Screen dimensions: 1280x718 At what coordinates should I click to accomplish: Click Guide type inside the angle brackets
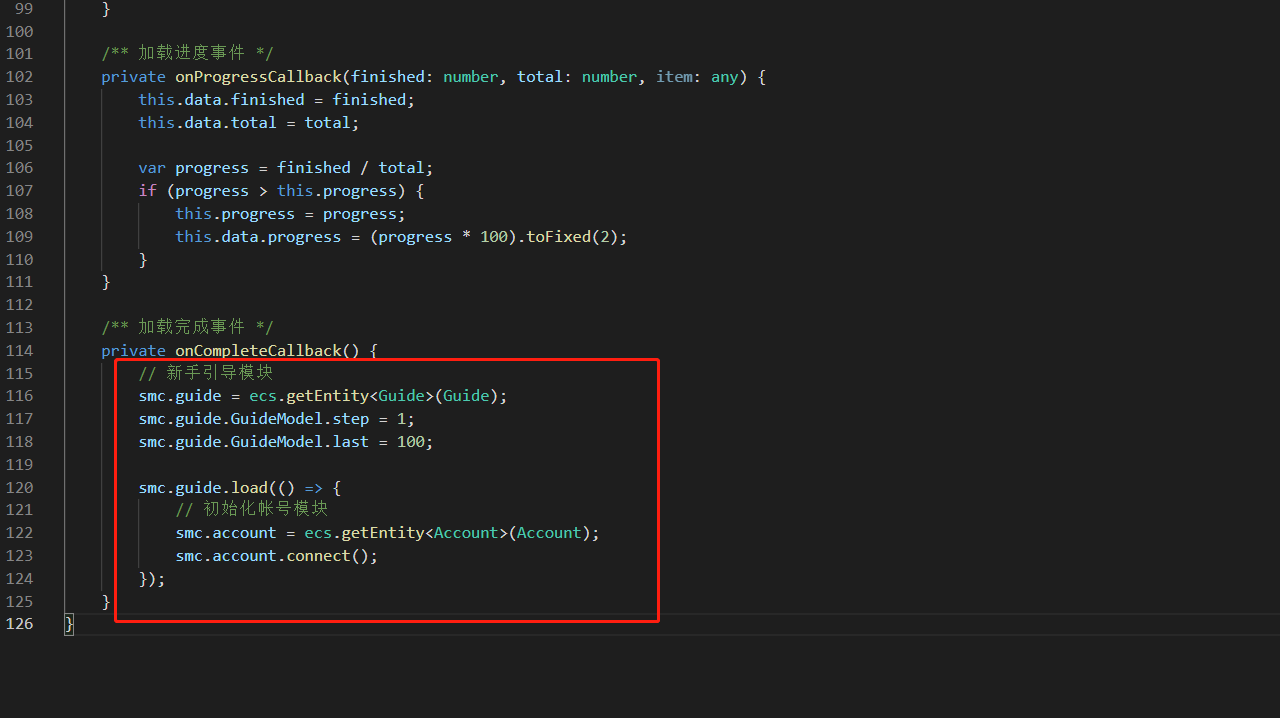click(x=401, y=396)
